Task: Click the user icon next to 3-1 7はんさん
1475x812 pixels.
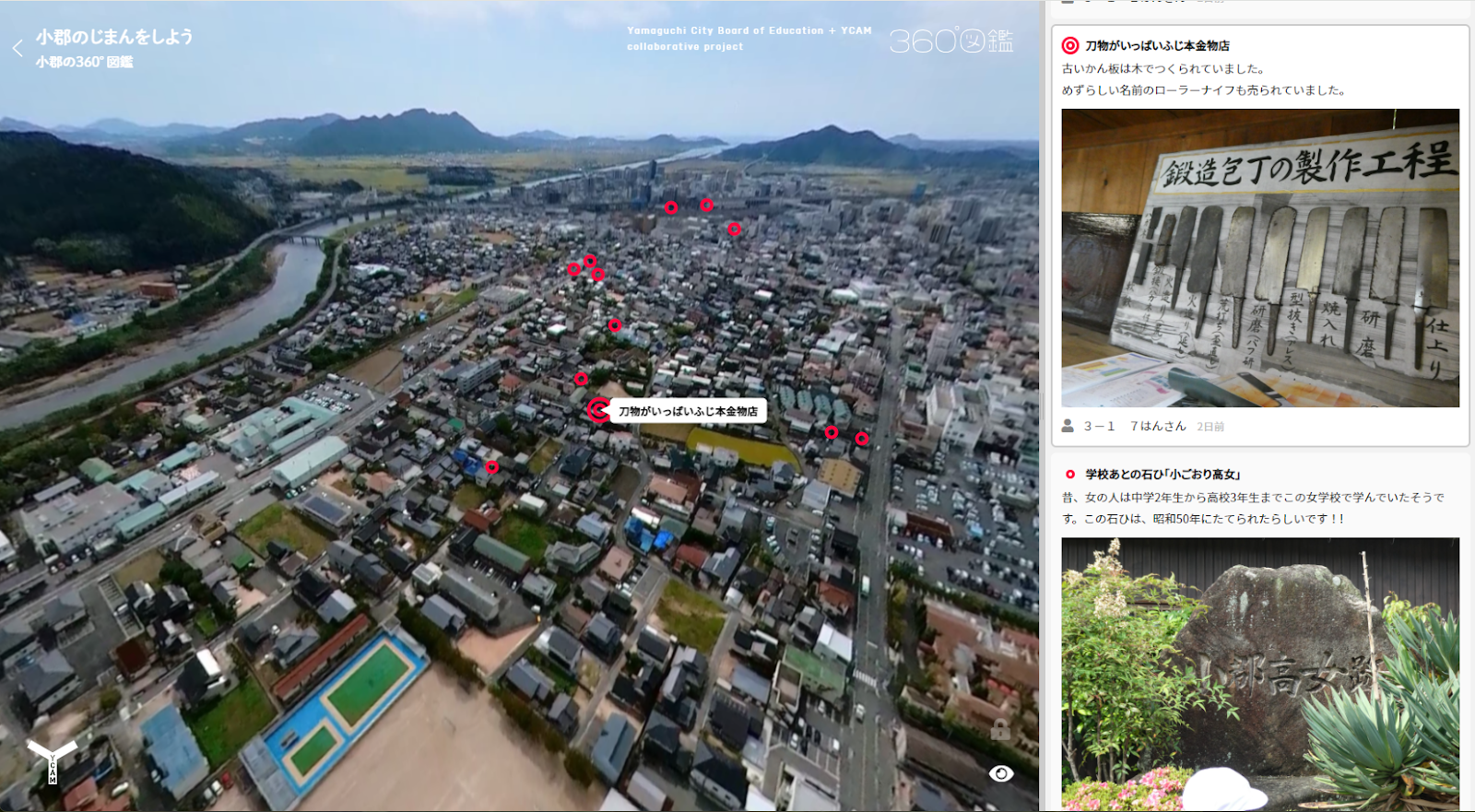Action: click(1068, 426)
